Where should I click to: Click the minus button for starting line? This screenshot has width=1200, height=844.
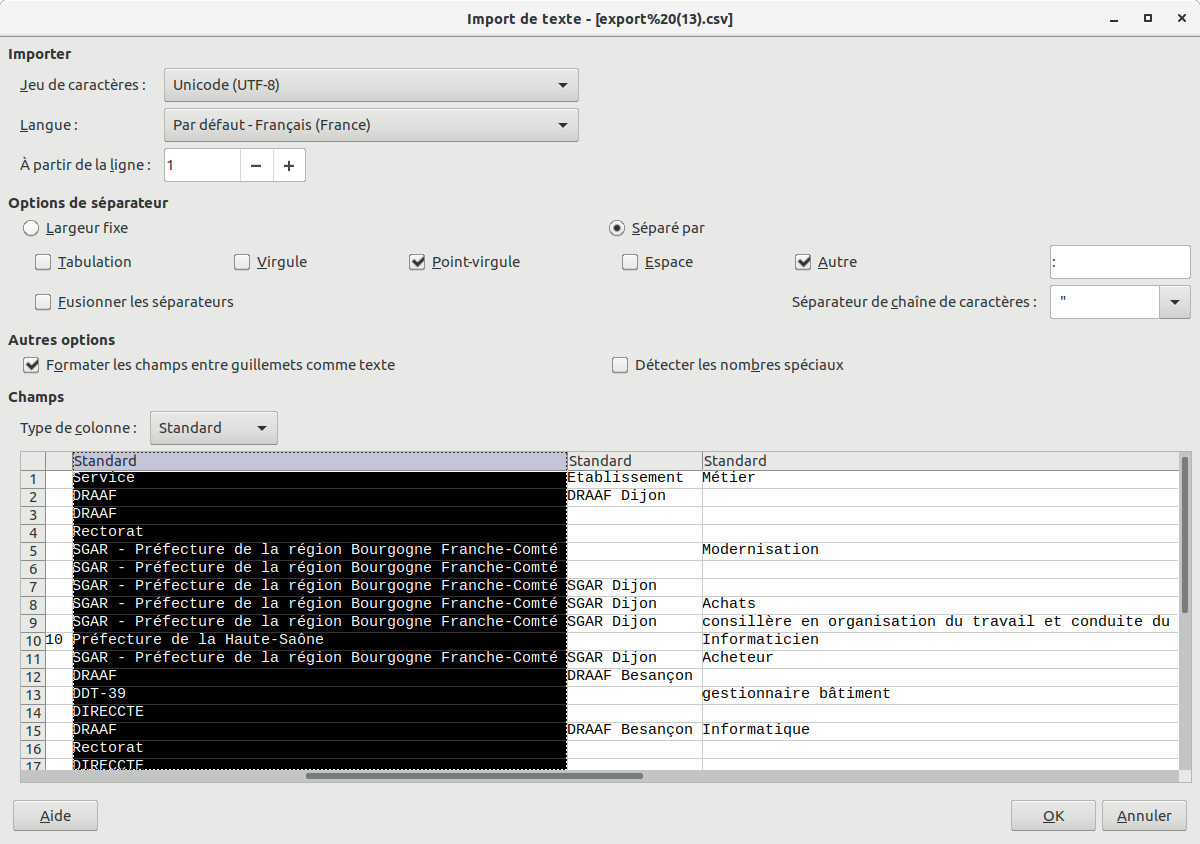click(256, 165)
